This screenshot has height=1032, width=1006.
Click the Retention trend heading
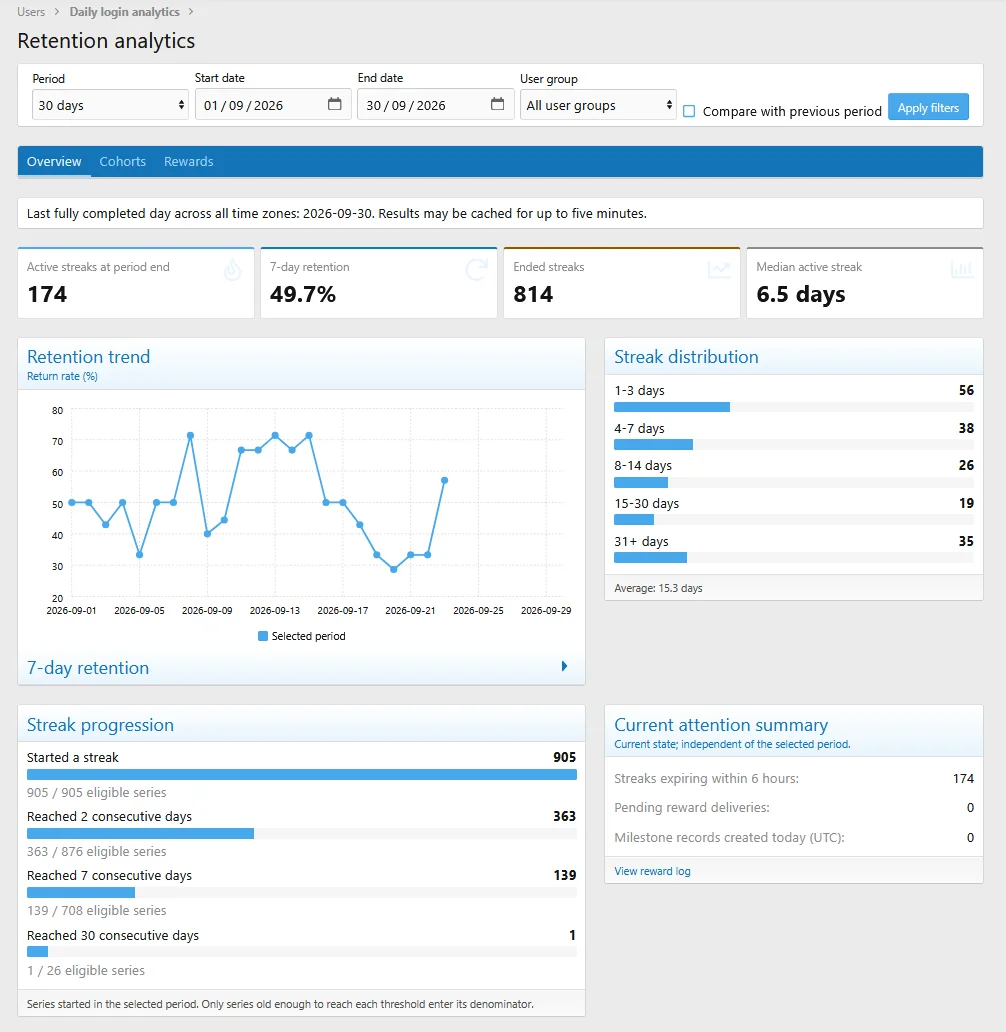pos(88,357)
